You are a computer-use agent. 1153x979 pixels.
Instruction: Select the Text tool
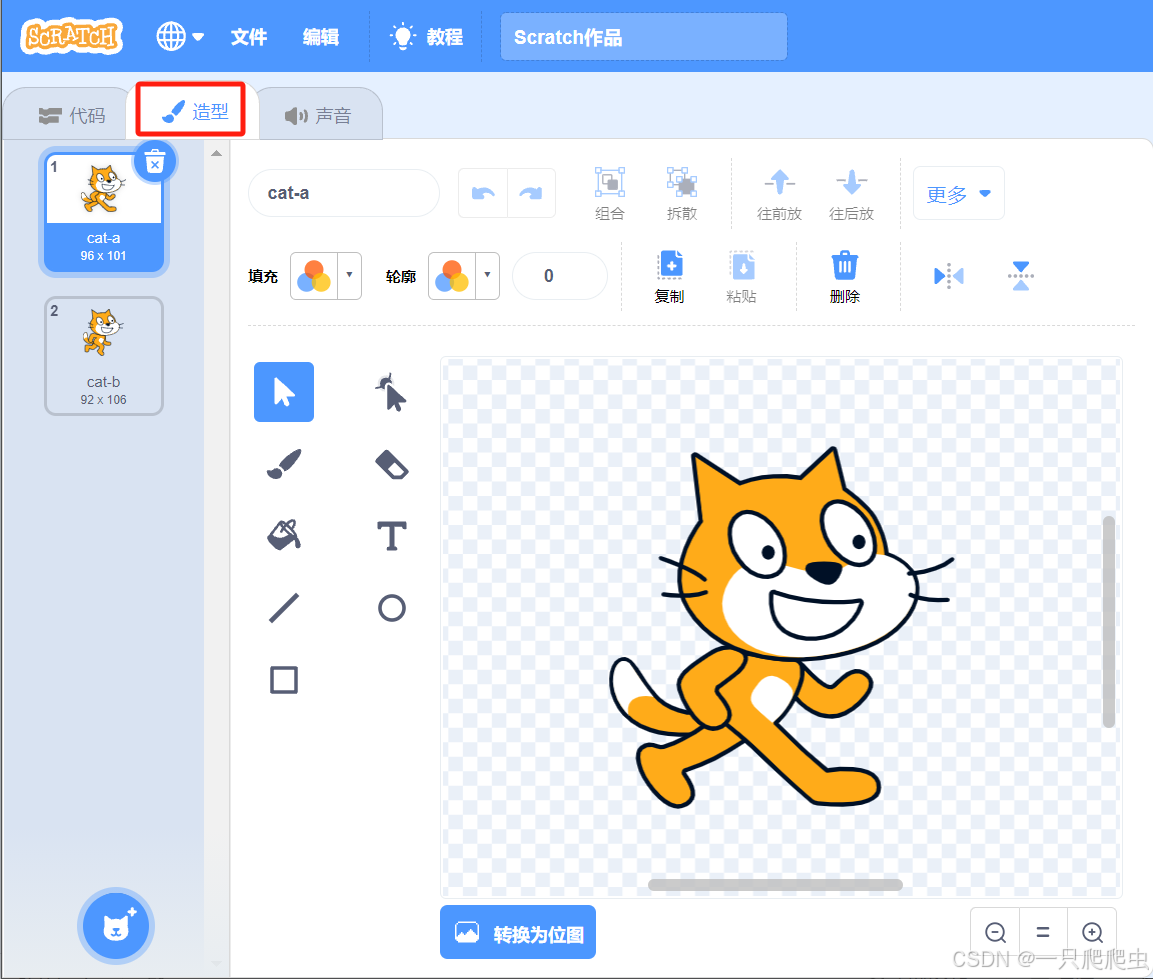coord(391,535)
